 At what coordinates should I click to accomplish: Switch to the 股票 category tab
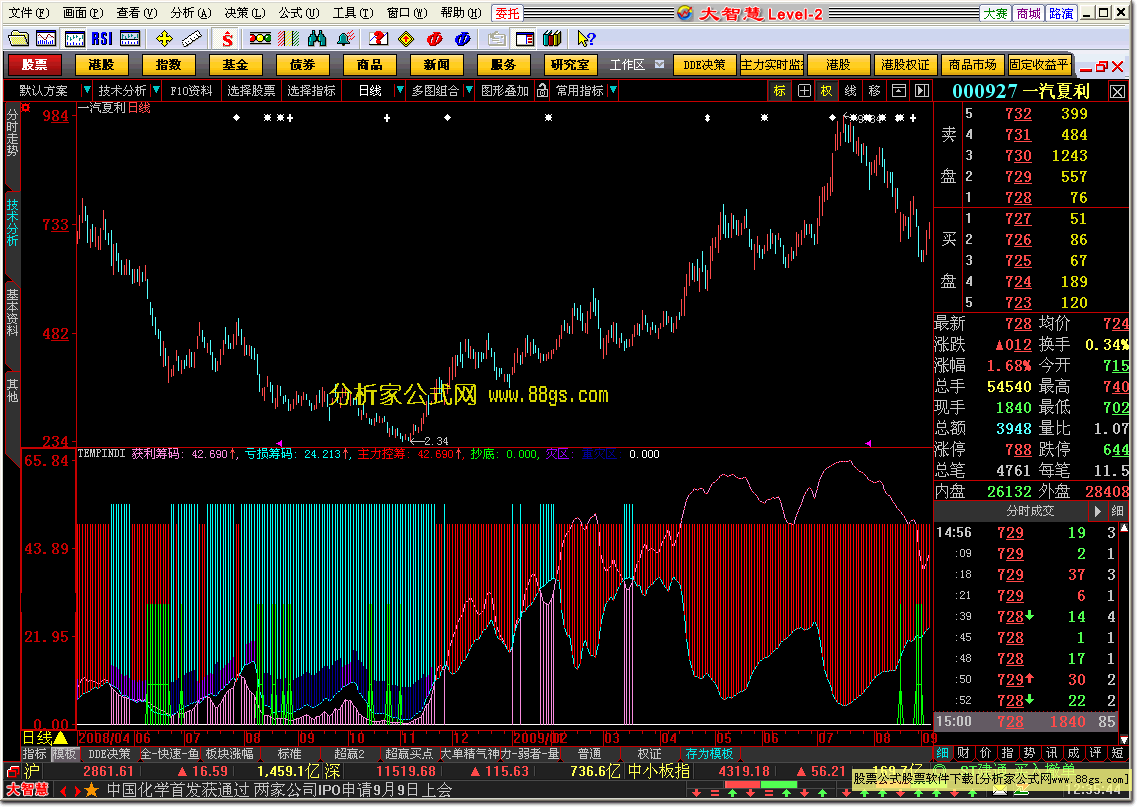coord(34,65)
